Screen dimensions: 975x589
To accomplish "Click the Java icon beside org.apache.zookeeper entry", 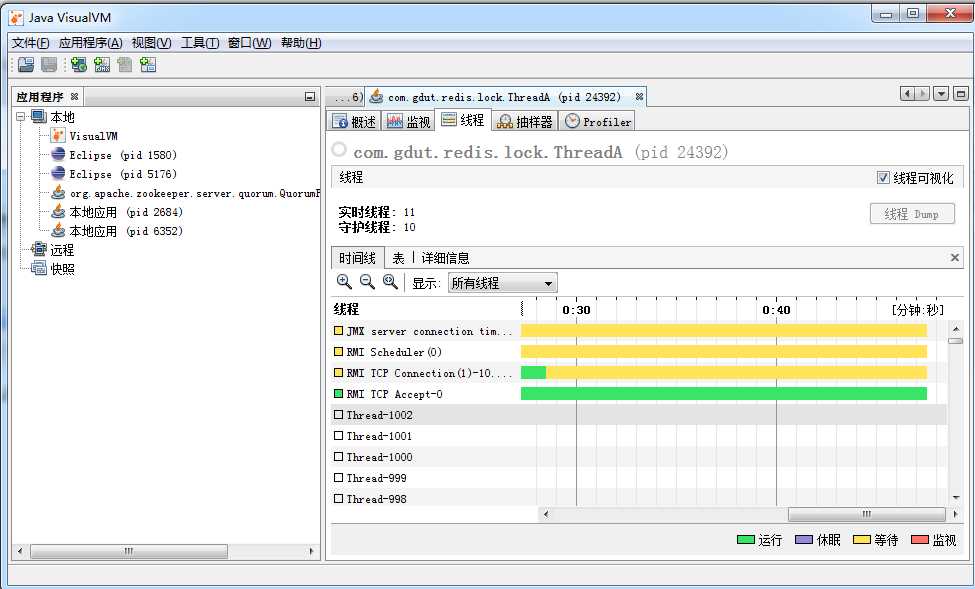I will click(58, 193).
